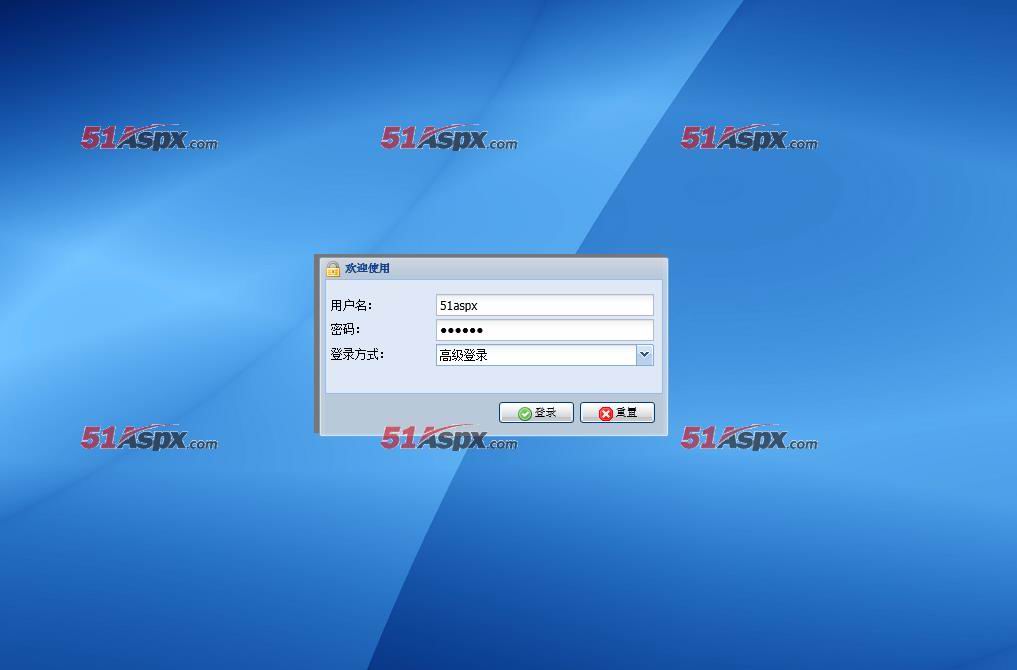Click the 登录 login button
This screenshot has width=1017, height=670.
536,413
